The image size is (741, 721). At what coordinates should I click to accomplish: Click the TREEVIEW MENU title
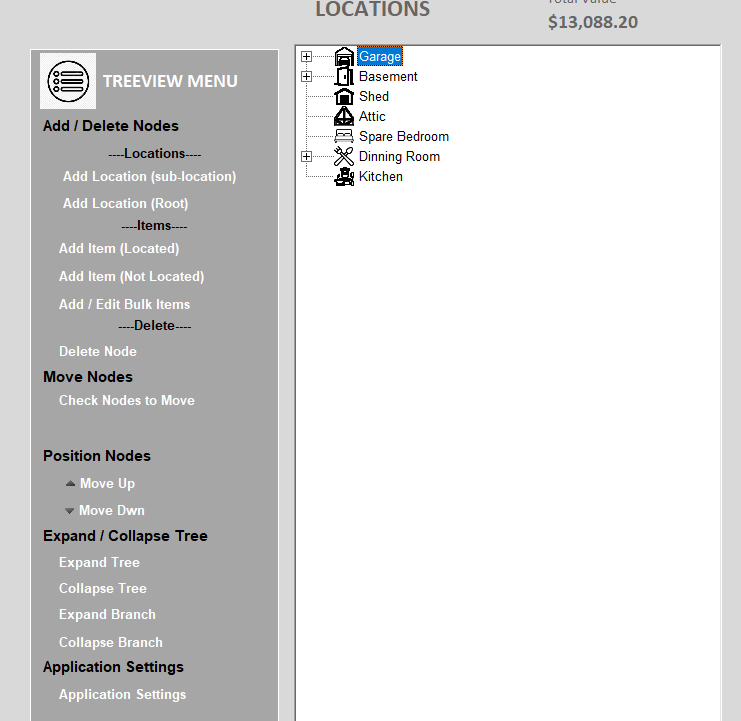pyautogui.click(x=170, y=81)
